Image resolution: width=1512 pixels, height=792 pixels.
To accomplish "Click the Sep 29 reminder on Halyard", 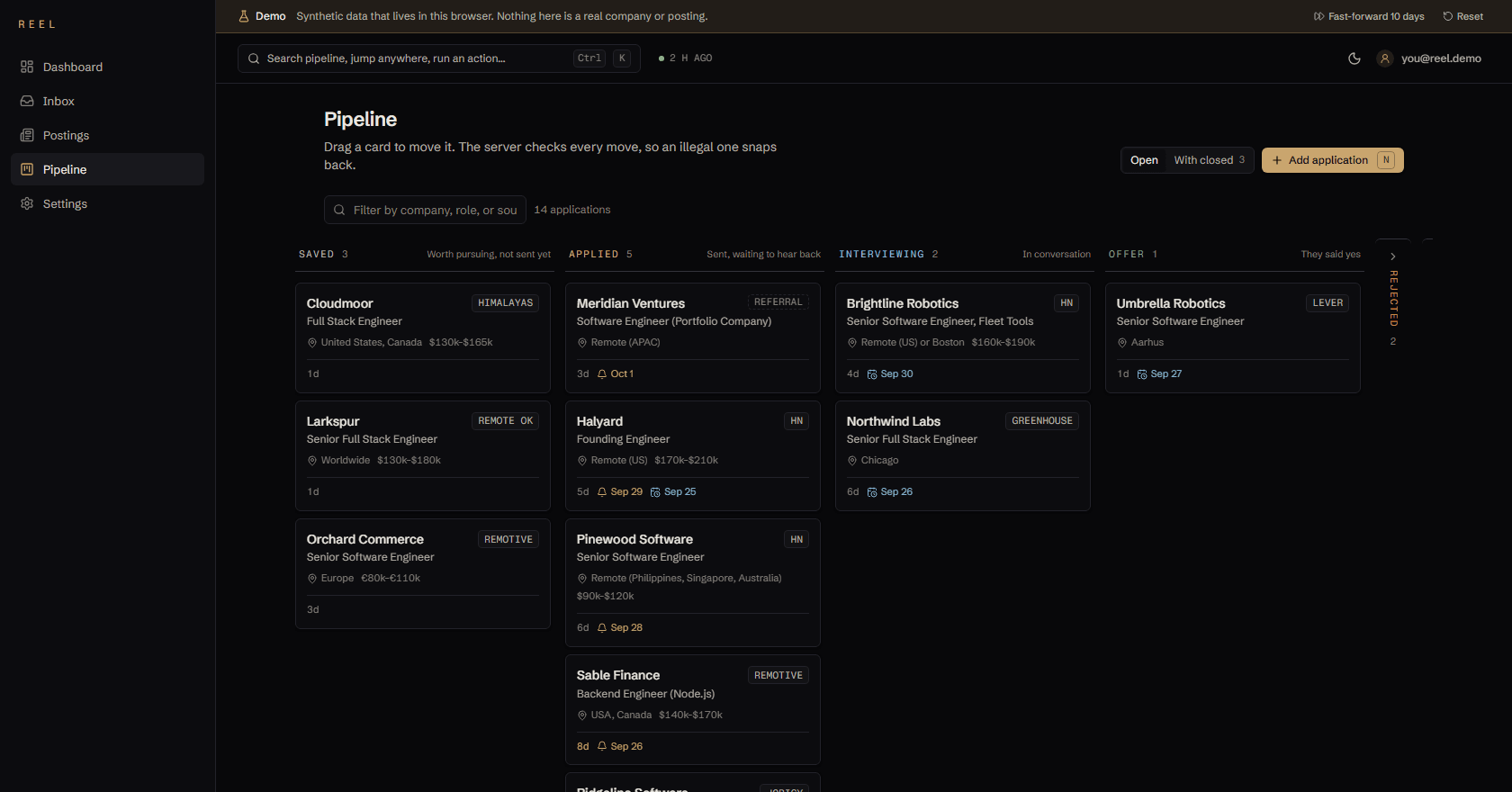I will tap(620, 491).
